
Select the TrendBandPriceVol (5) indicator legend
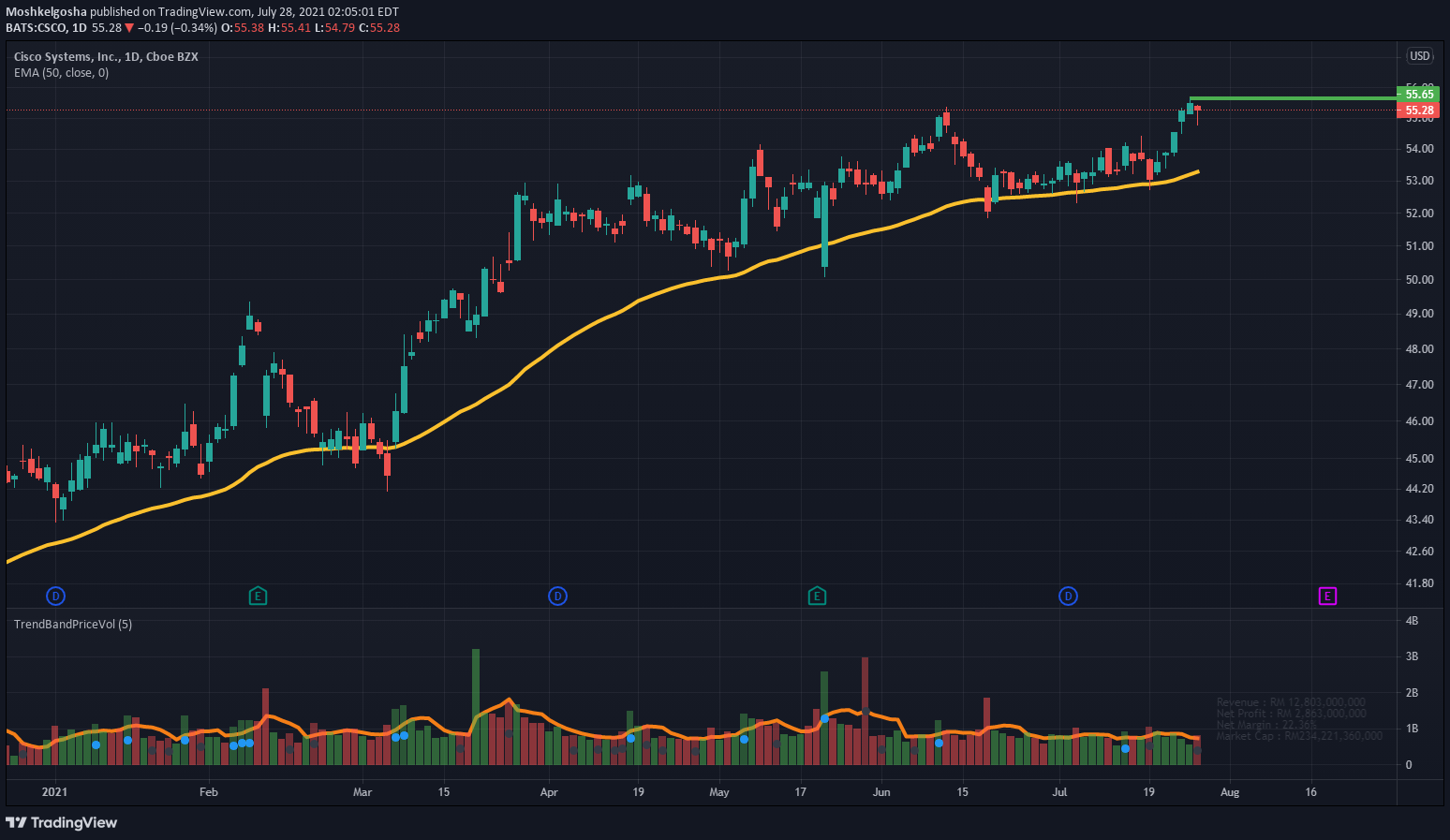tap(73, 624)
